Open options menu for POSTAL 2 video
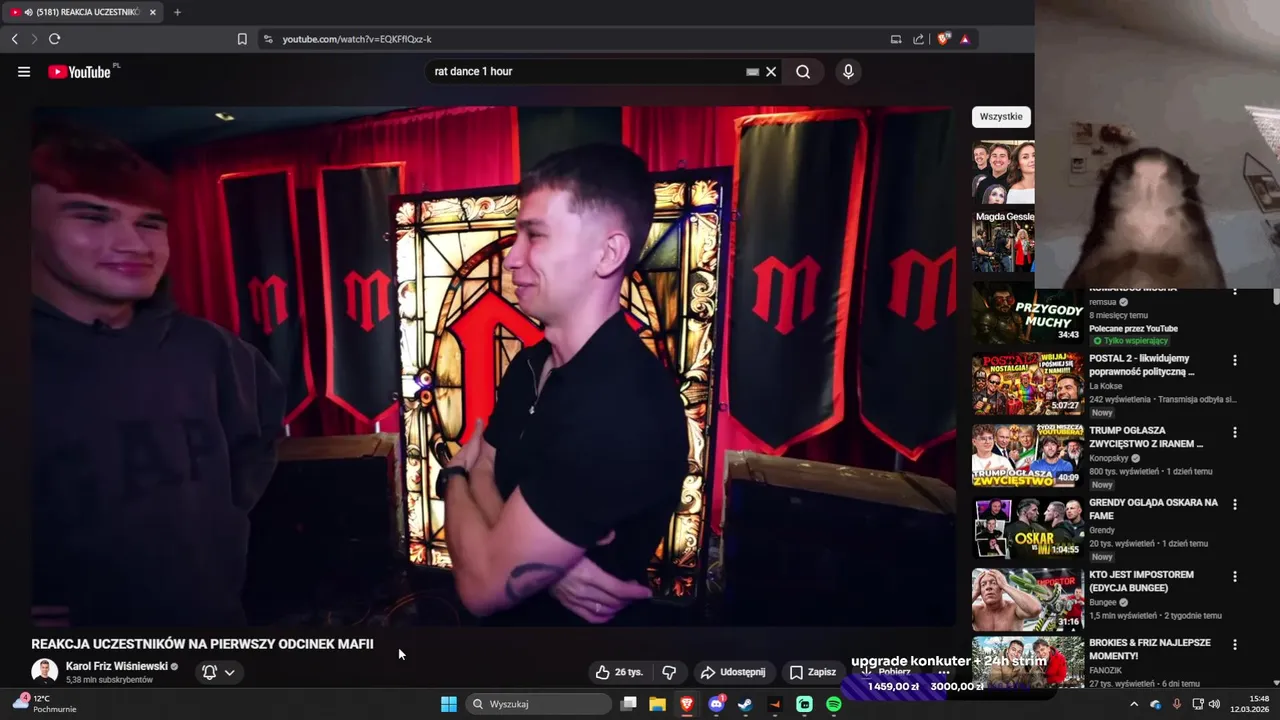This screenshot has height=720, width=1280. click(1235, 360)
